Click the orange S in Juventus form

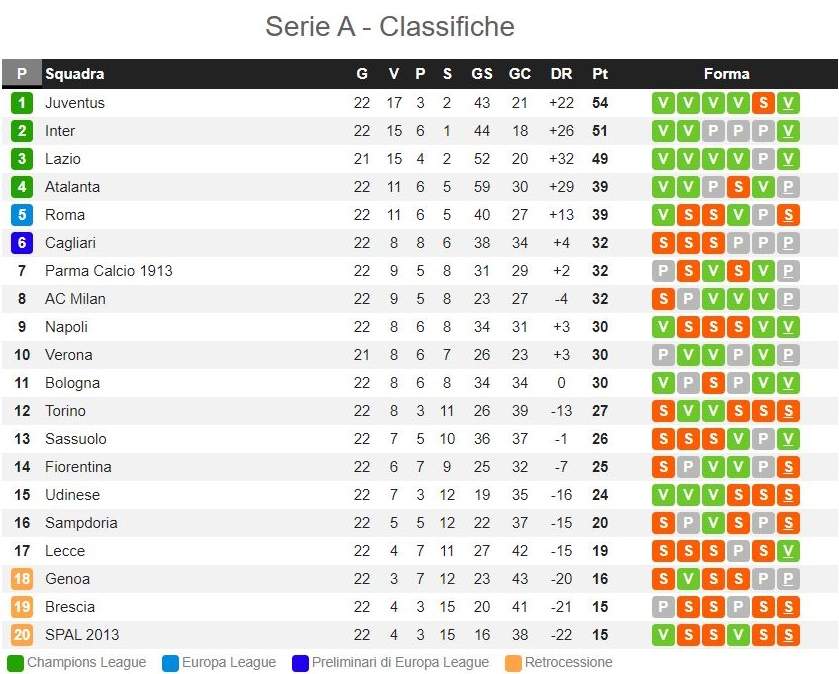763,103
